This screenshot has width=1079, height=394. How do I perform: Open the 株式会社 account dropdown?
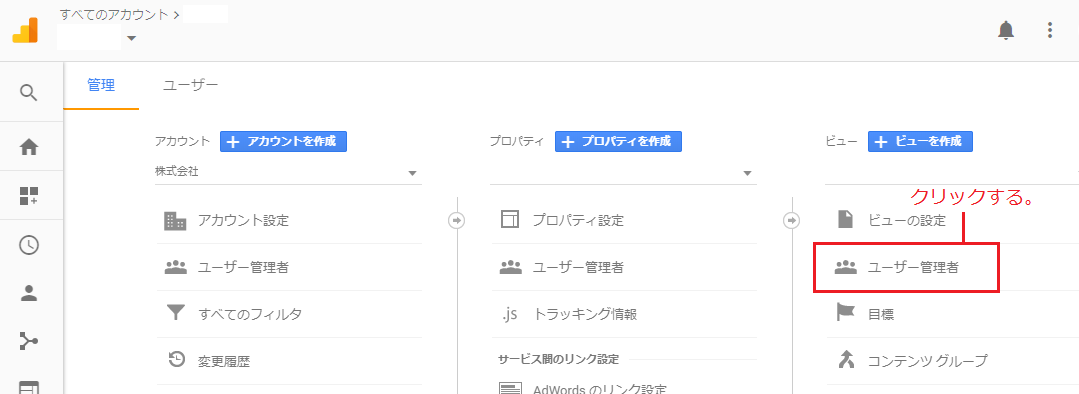[x=288, y=173]
